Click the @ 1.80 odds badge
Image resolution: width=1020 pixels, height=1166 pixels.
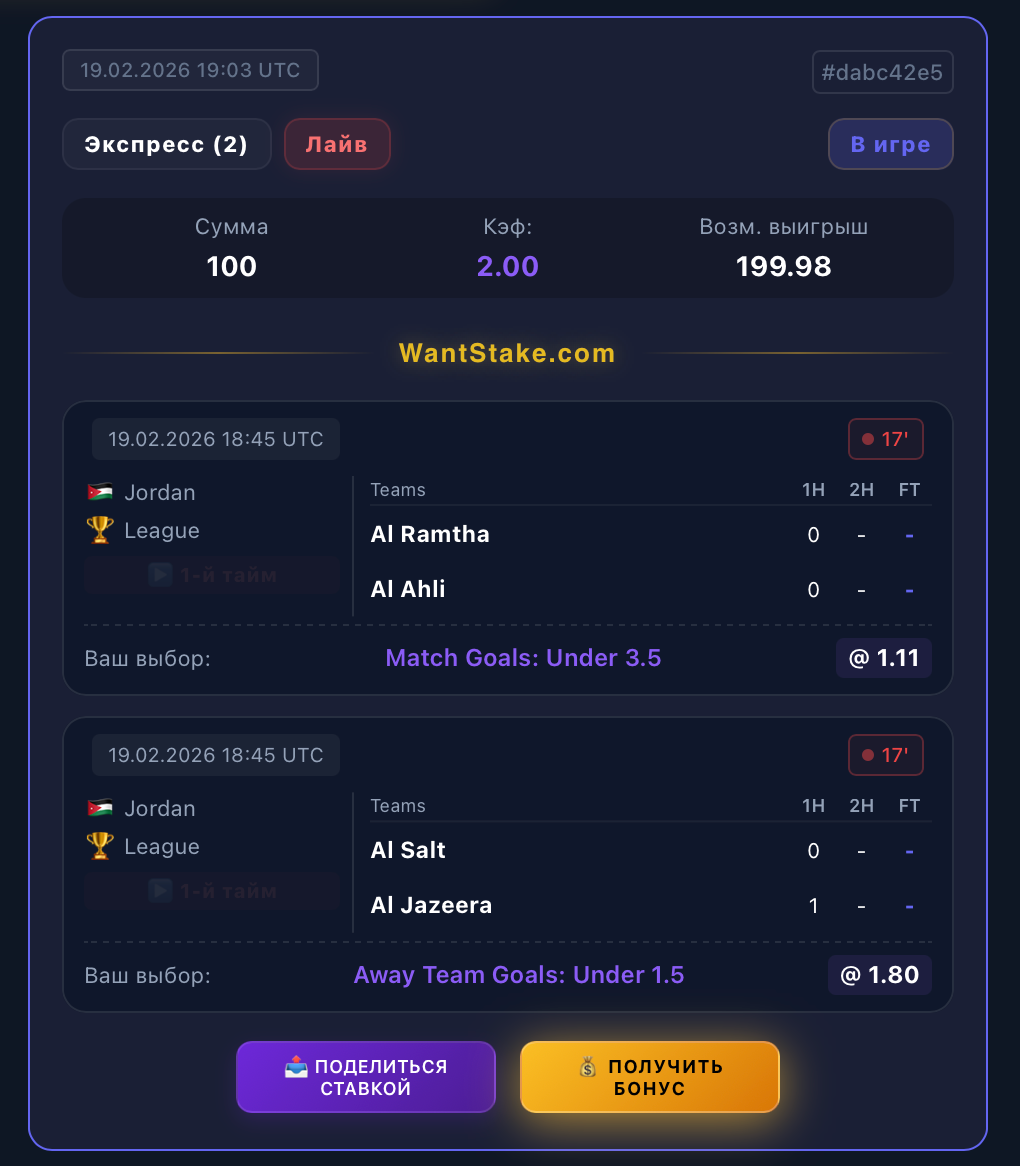coord(879,975)
